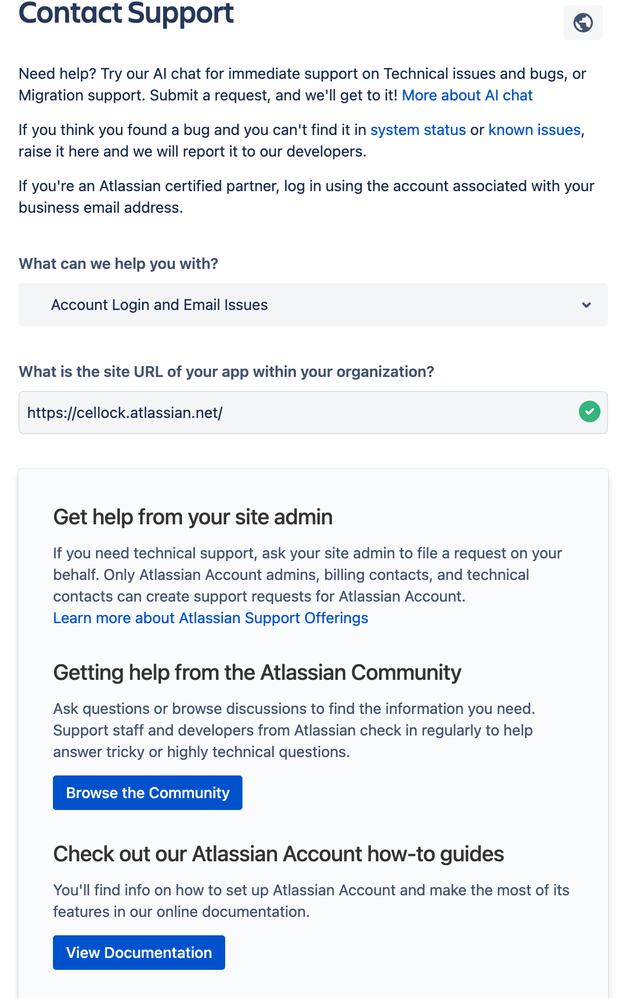Viewport: 621px width, 999px height.
Task: Click the green checkmark validation icon
Action: pos(589,412)
